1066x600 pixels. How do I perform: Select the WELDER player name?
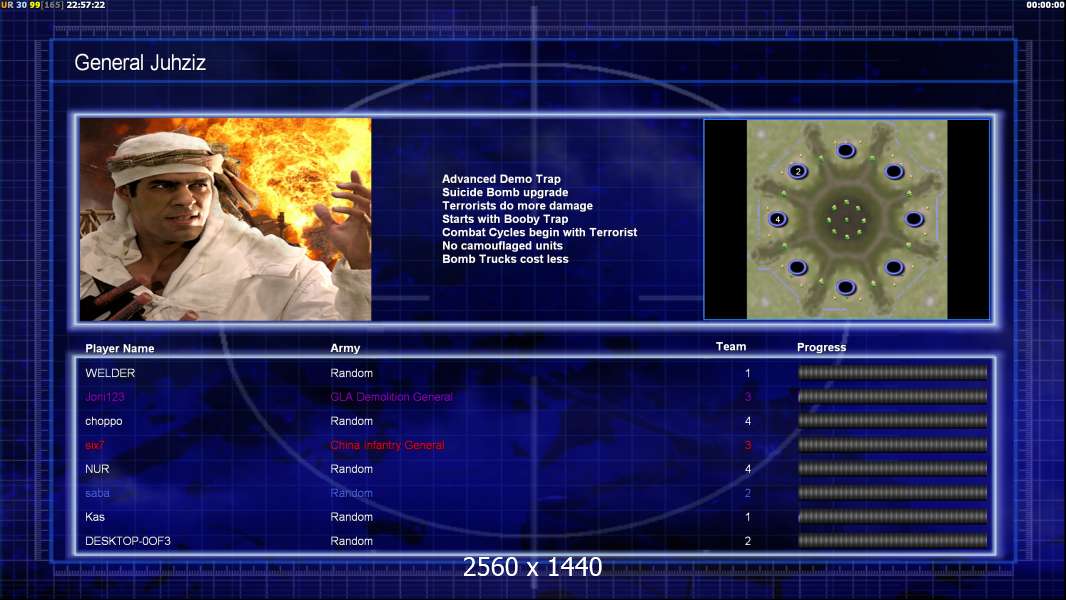tap(110, 373)
